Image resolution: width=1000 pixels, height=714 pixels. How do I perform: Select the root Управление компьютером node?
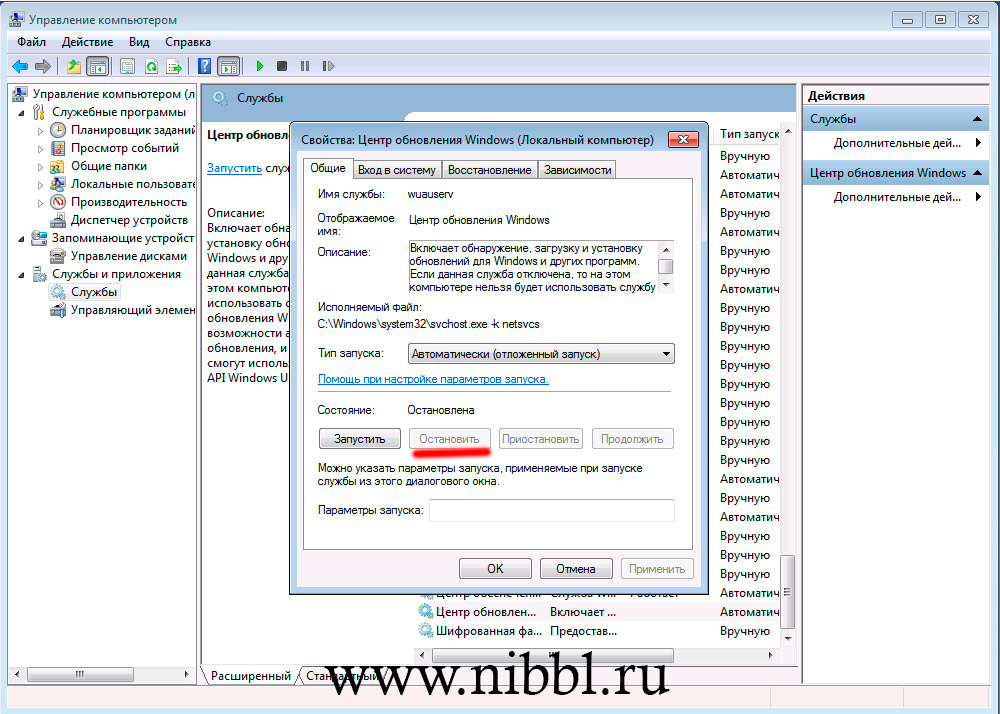click(x=114, y=94)
